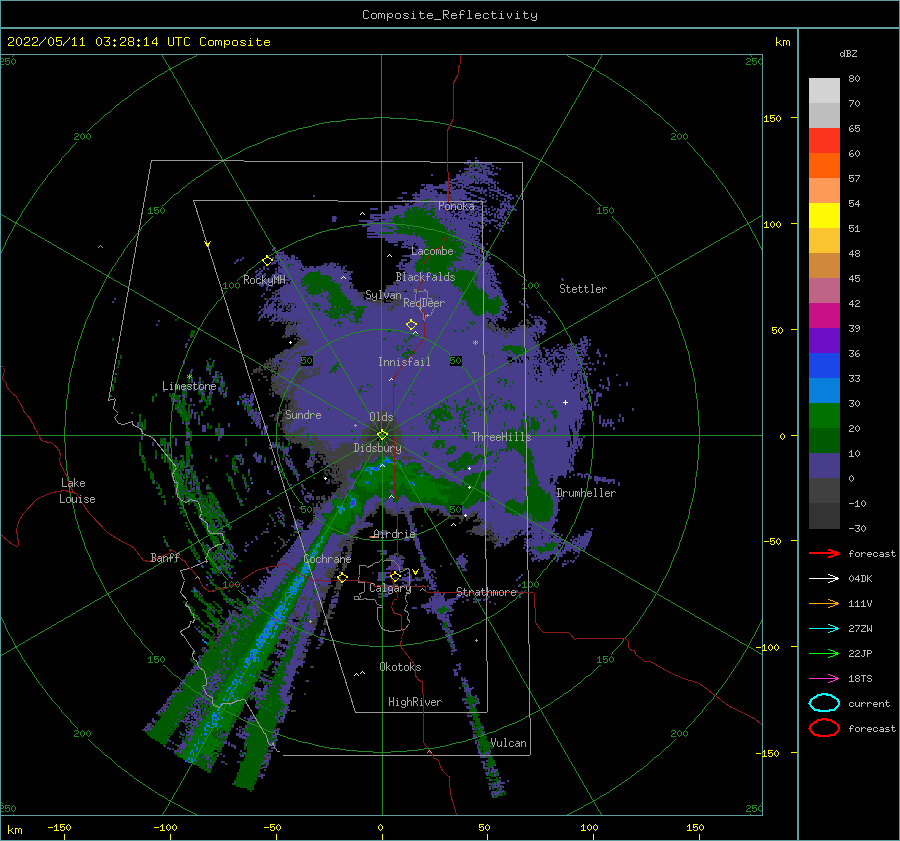Click the 150 tick on right axis
900x841 pixels.
pyautogui.click(x=772, y=118)
